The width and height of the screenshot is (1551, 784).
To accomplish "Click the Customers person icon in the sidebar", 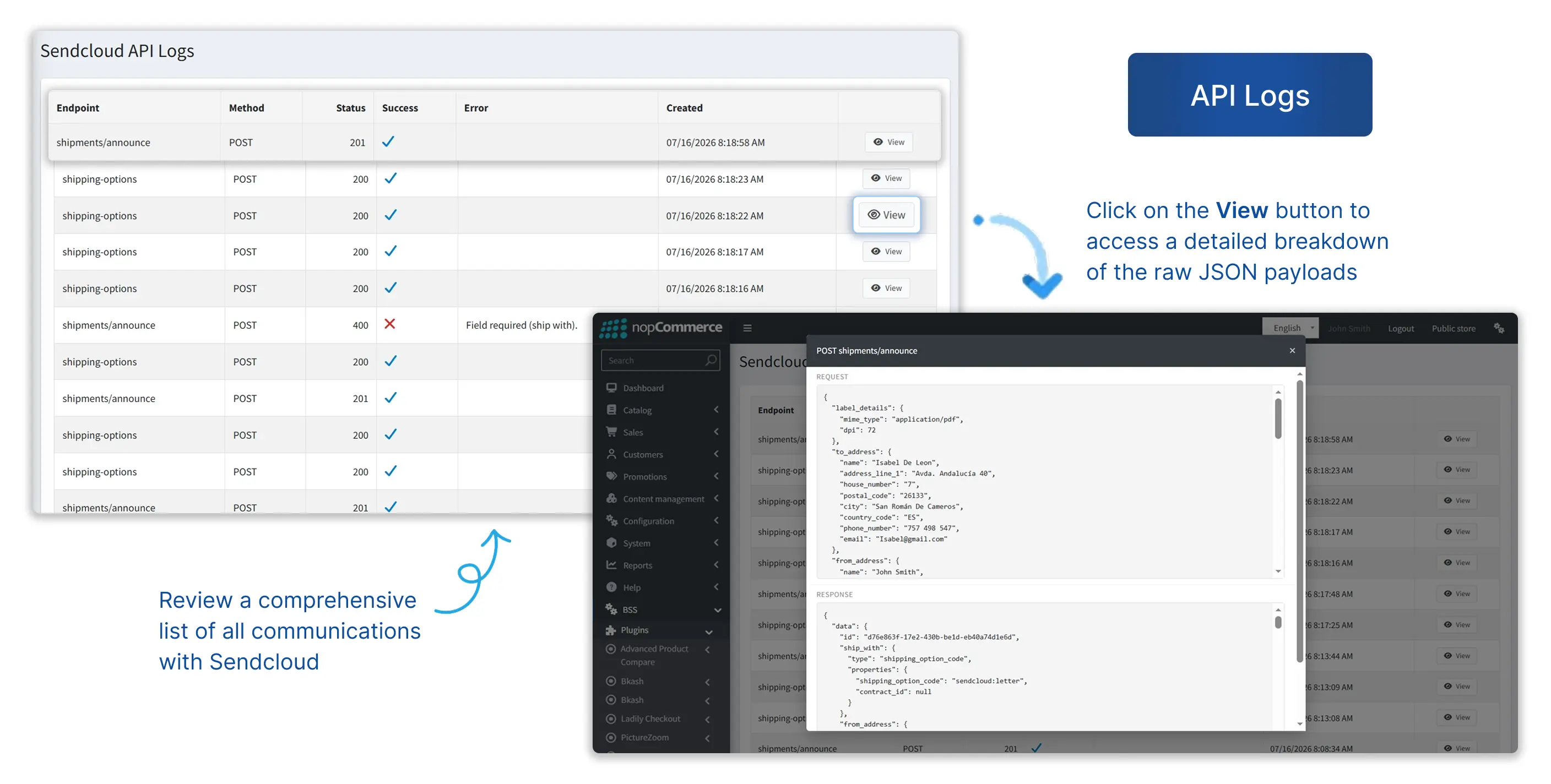I will tap(611, 454).
